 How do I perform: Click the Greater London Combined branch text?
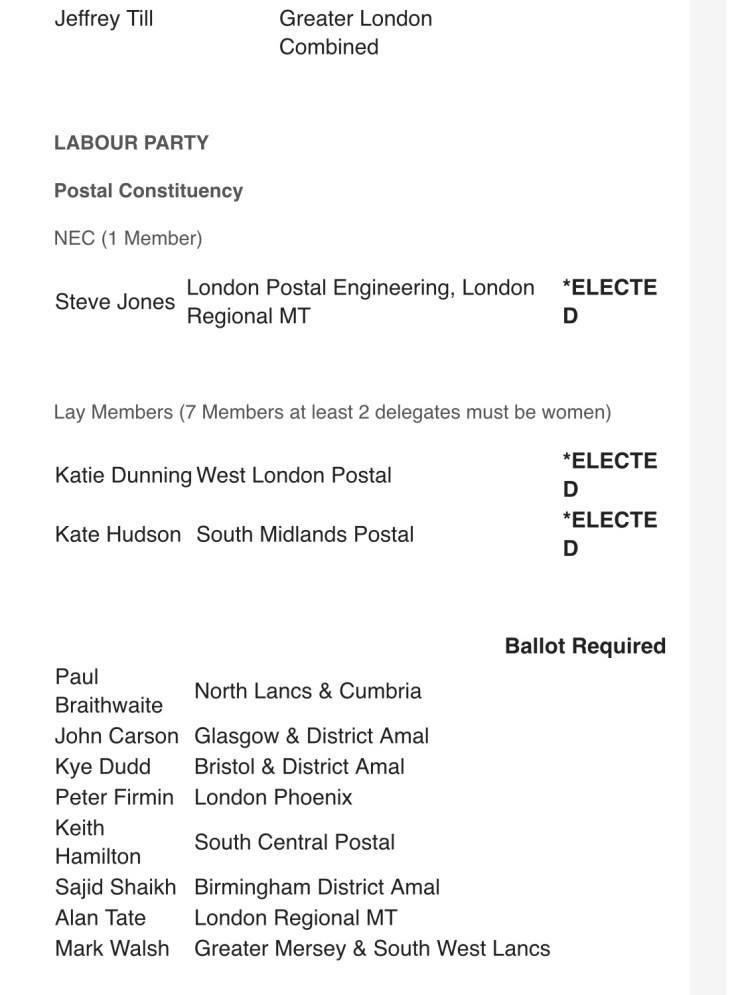(355, 33)
